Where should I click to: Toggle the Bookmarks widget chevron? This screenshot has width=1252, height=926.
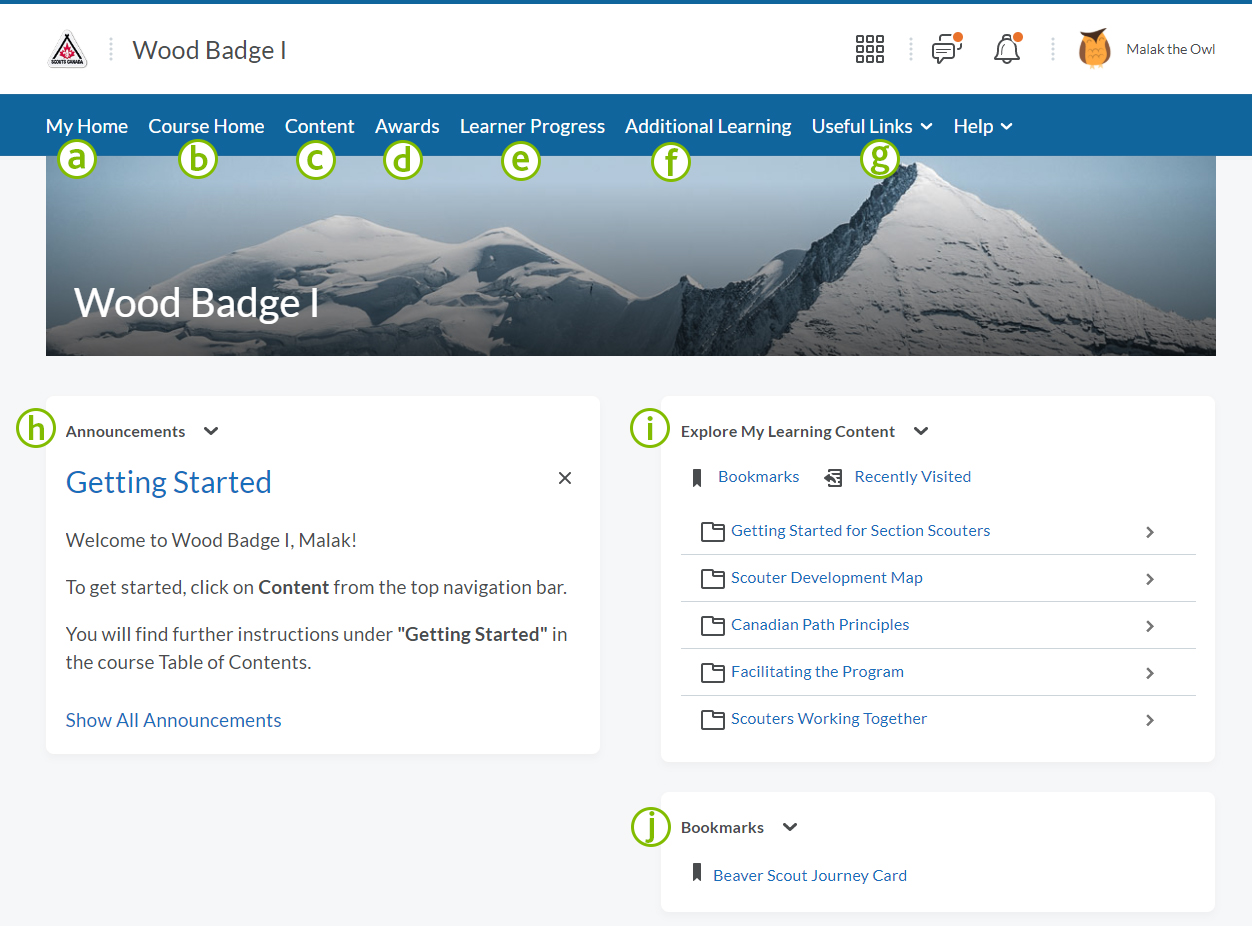point(790,827)
